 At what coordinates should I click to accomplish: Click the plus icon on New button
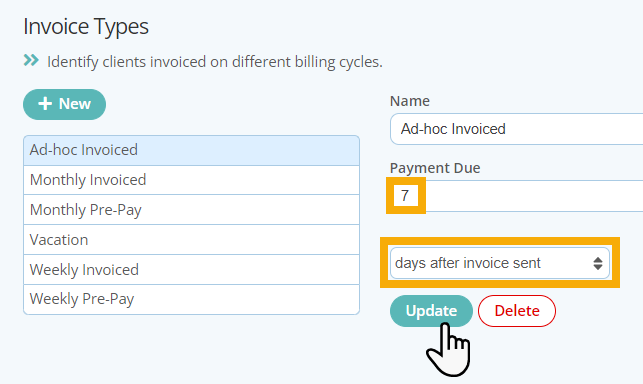pyautogui.click(x=45, y=104)
